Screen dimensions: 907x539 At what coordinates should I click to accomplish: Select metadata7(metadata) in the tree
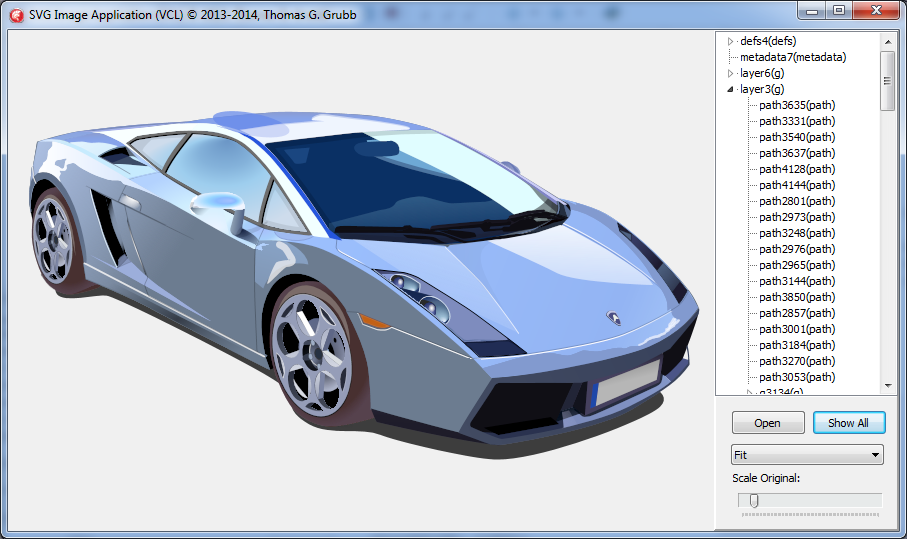tap(793, 57)
